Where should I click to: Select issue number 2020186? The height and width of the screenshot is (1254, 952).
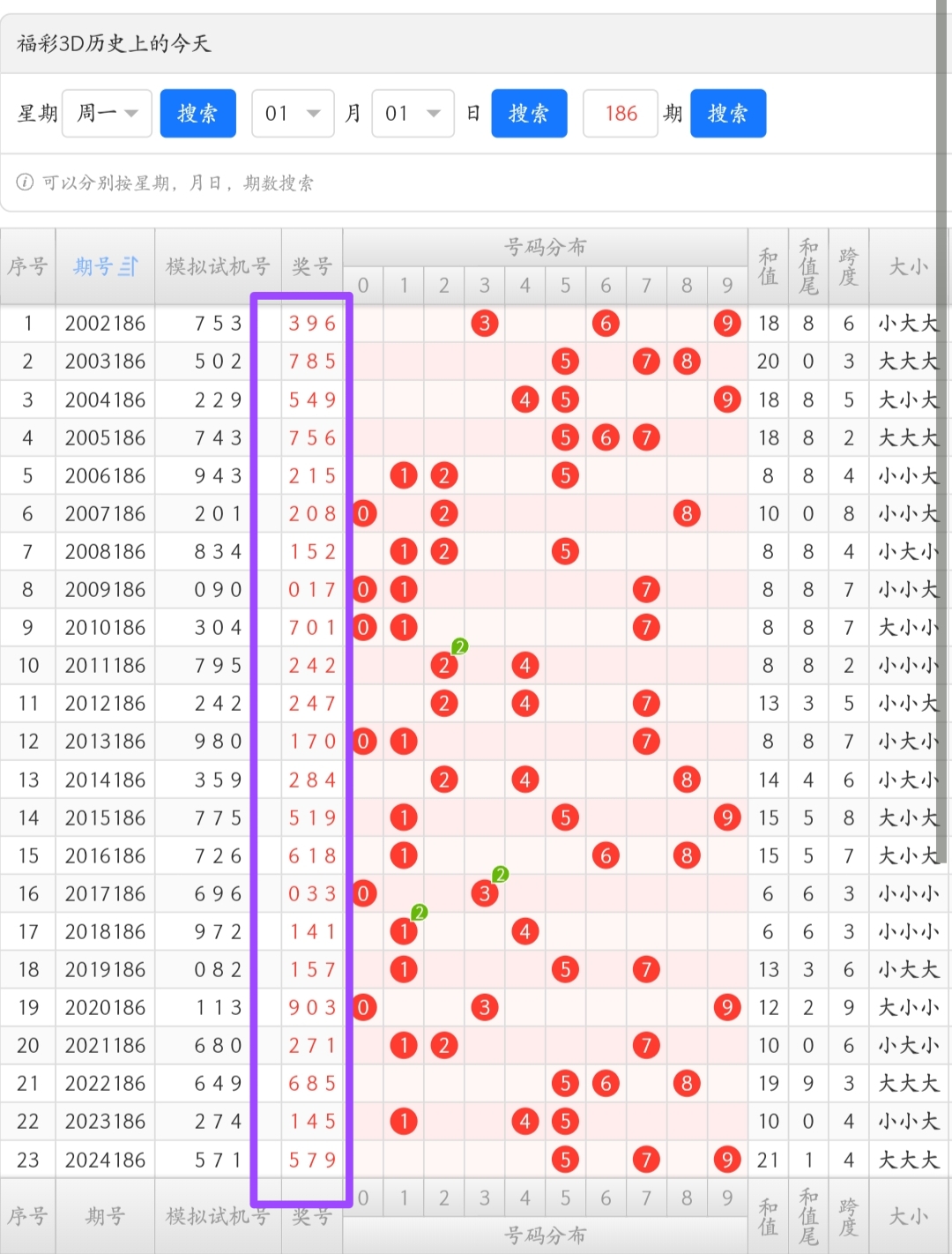coord(105,1008)
